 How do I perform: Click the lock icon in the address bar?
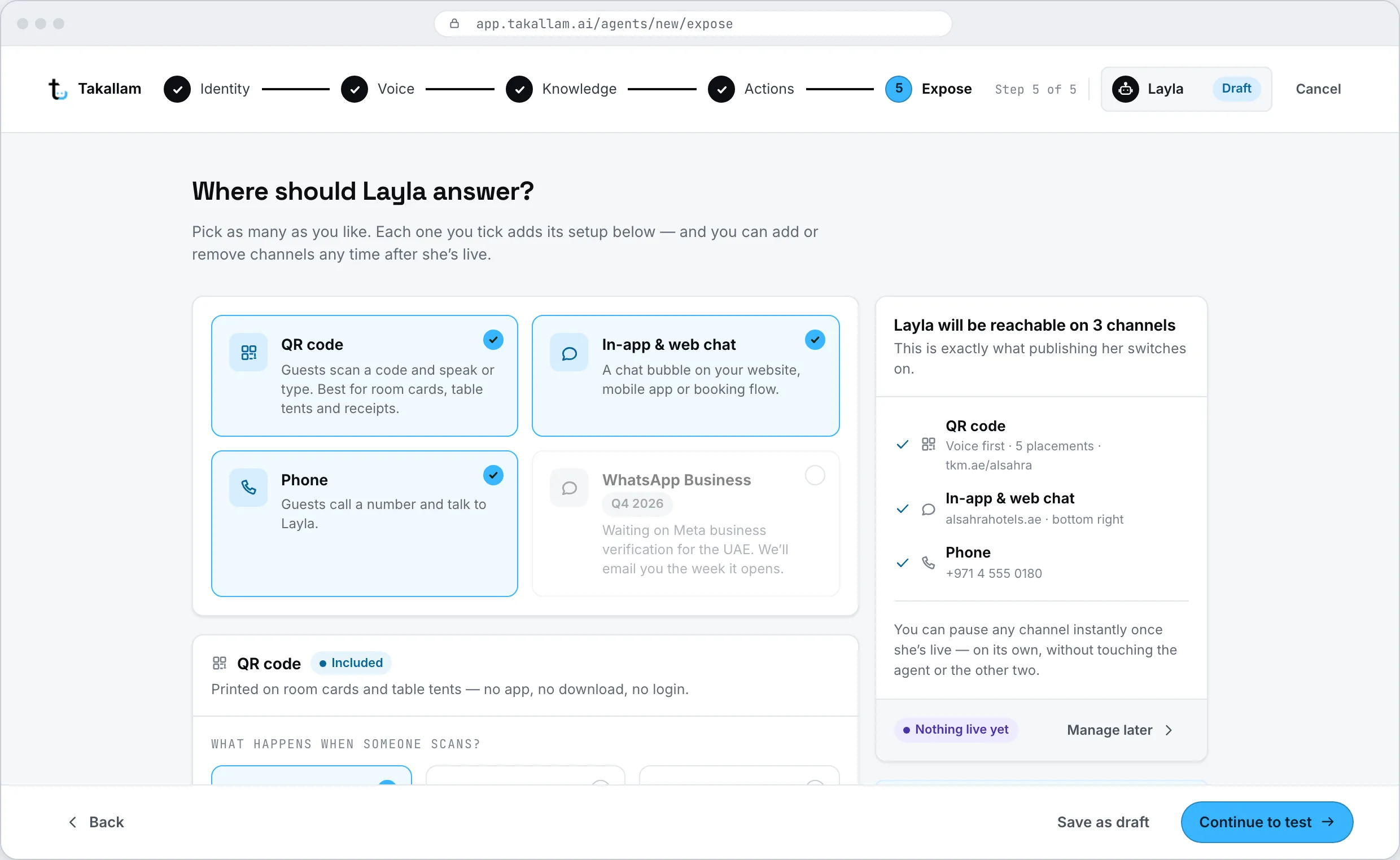[x=454, y=23]
